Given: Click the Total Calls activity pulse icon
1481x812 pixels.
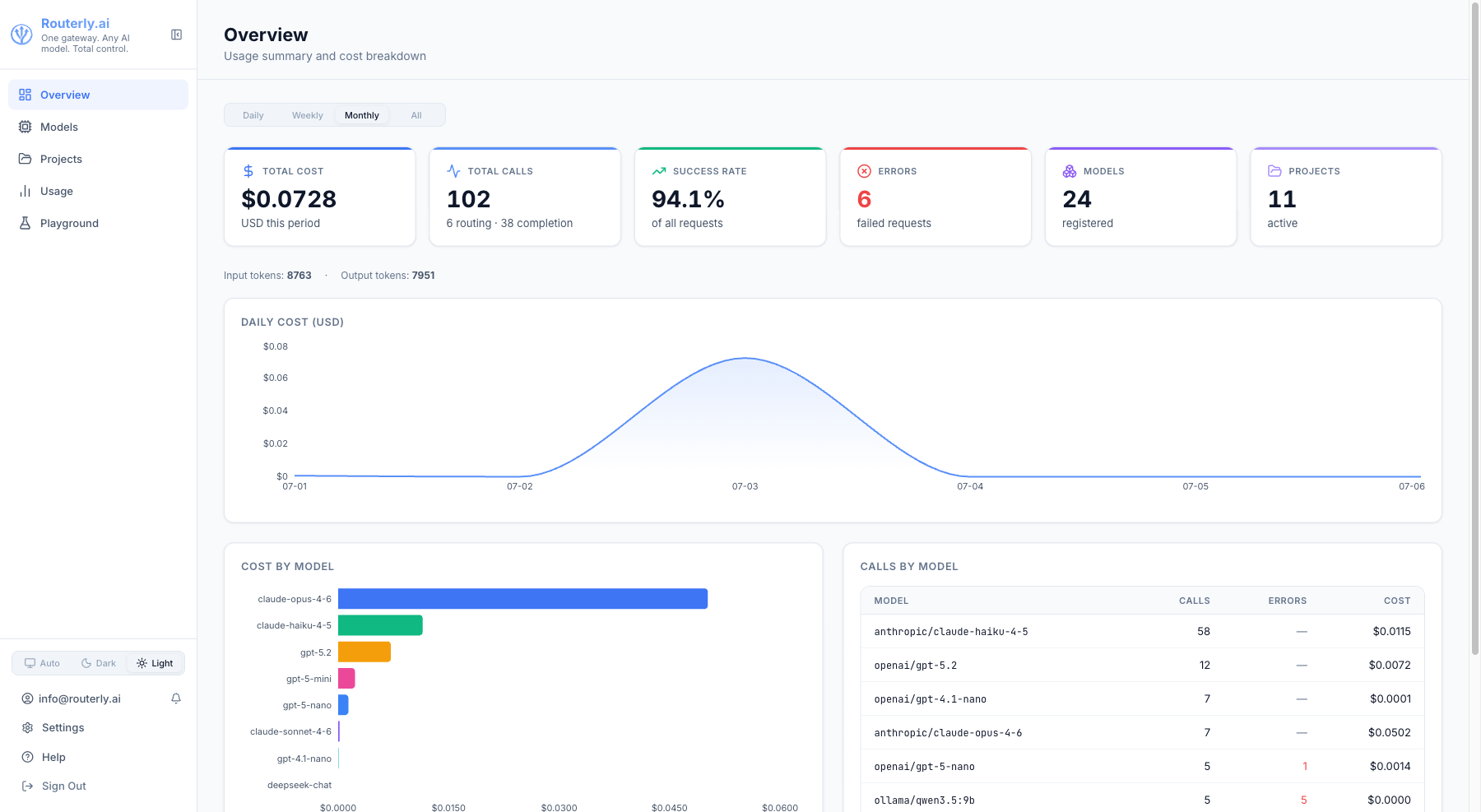Looking at the screenshot, I should click(x=453, y=171).
